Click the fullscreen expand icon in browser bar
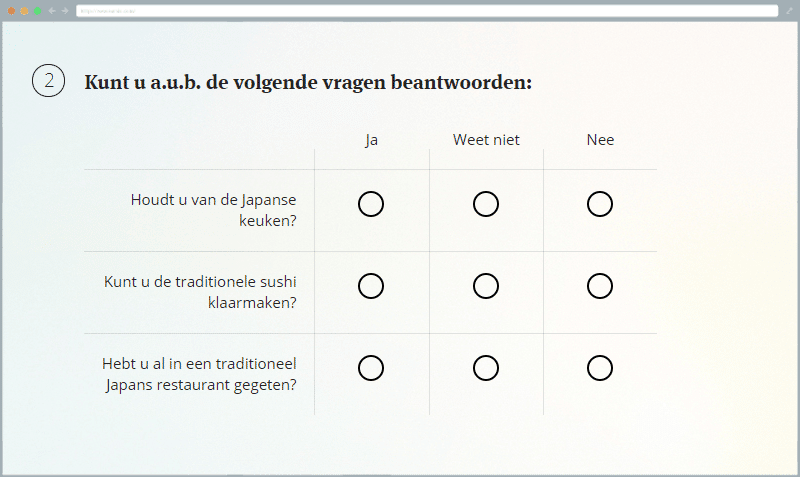The image size is (800, 477). click(788, 11)
